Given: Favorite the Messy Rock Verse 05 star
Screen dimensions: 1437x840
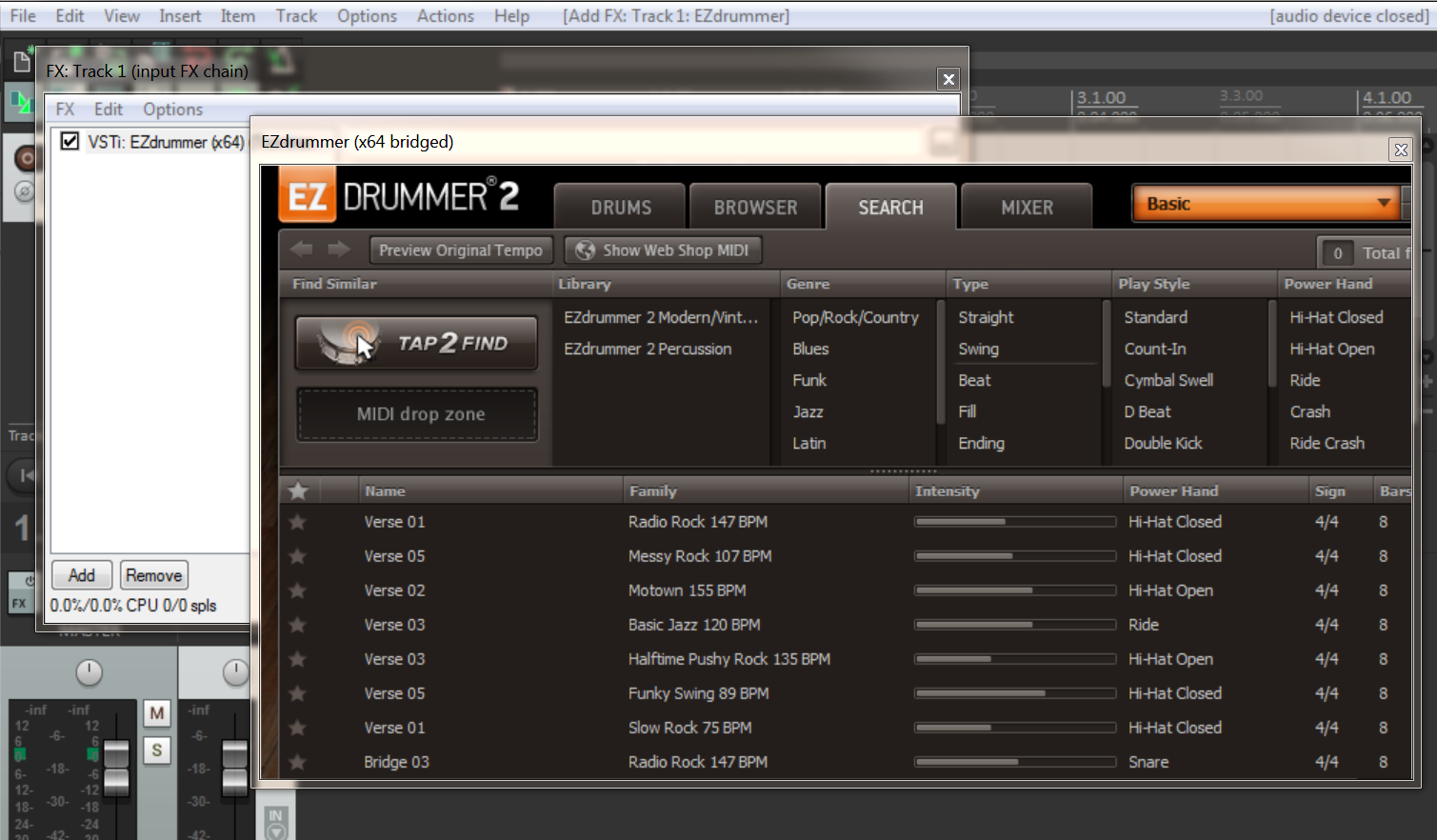Looking at the screenshot, I should 298,556.
